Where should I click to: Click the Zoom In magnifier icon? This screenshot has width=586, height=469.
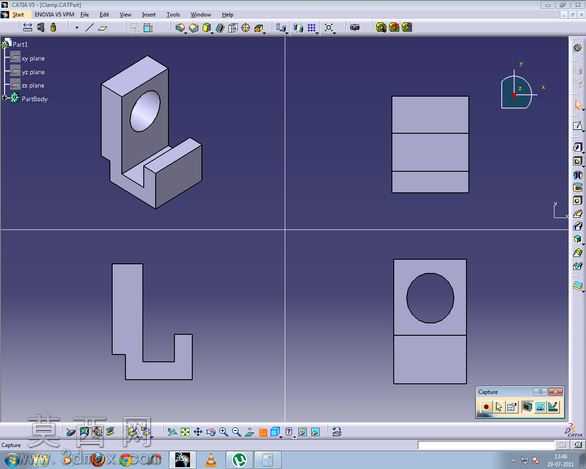click(223, 432)
